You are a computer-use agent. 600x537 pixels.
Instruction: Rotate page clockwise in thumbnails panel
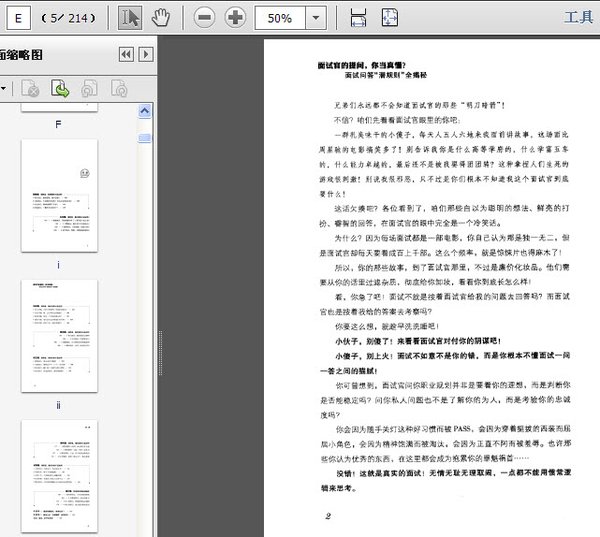coord(118,90)
